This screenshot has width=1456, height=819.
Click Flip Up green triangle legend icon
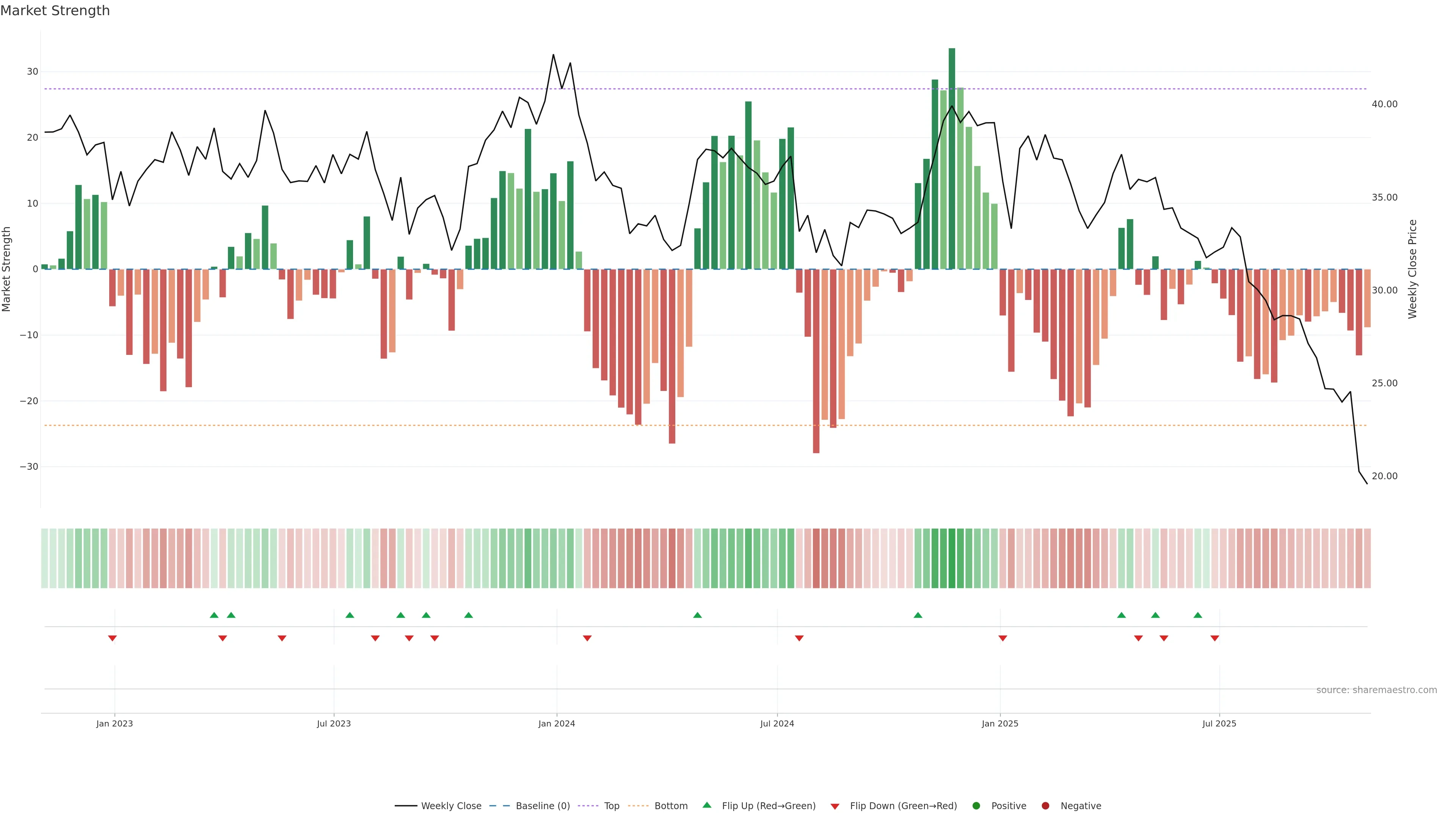click(706, 805)
